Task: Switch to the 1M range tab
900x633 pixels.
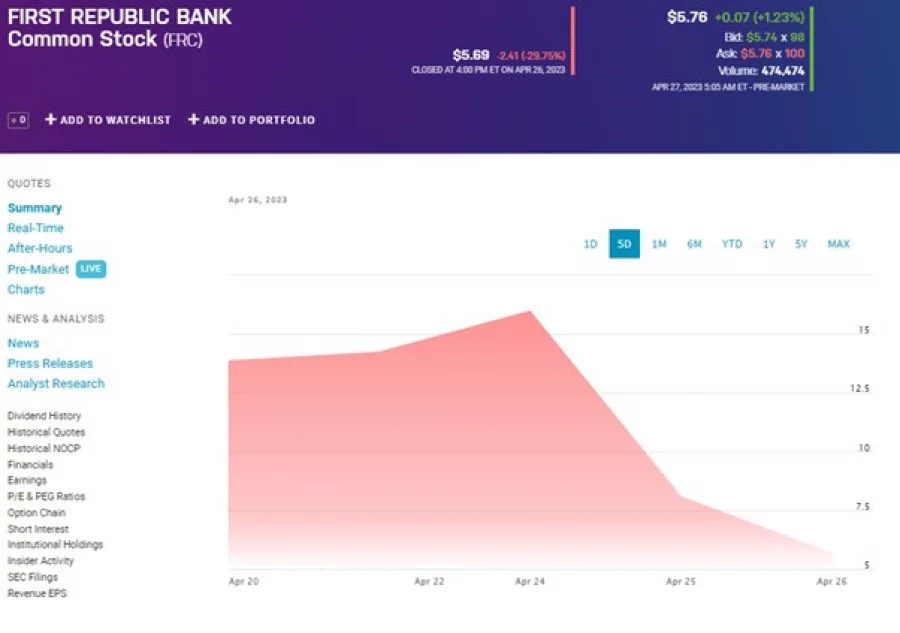Action: pos(659,243)
